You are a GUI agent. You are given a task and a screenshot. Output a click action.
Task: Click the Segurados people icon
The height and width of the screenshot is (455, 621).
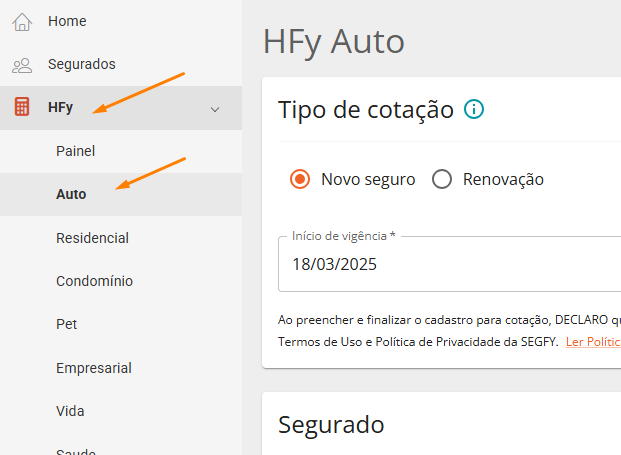click(22, 65)
